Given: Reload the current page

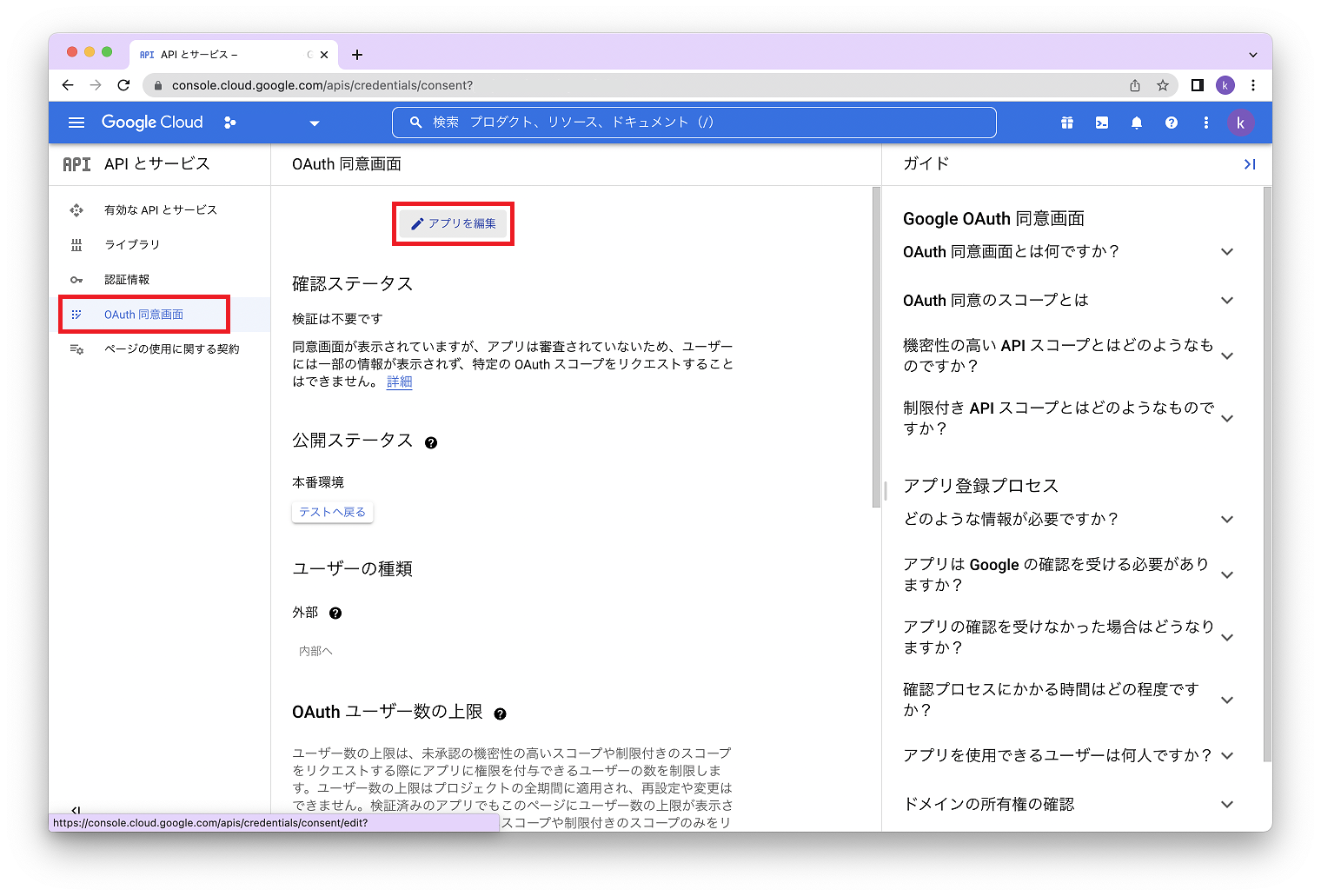Looking at the screenshot, I should click(x=123, y=85).
